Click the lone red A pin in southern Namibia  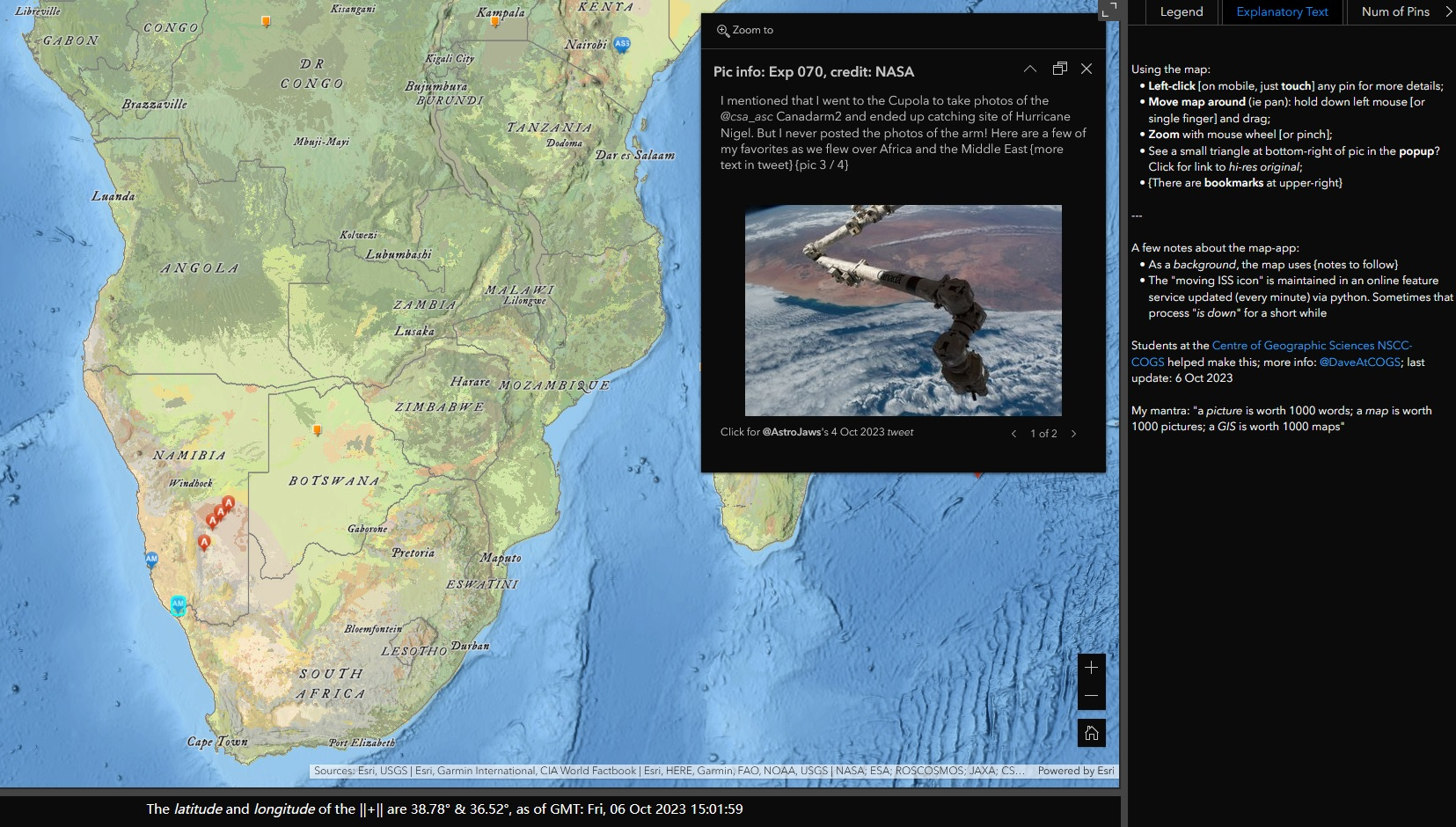204,543
